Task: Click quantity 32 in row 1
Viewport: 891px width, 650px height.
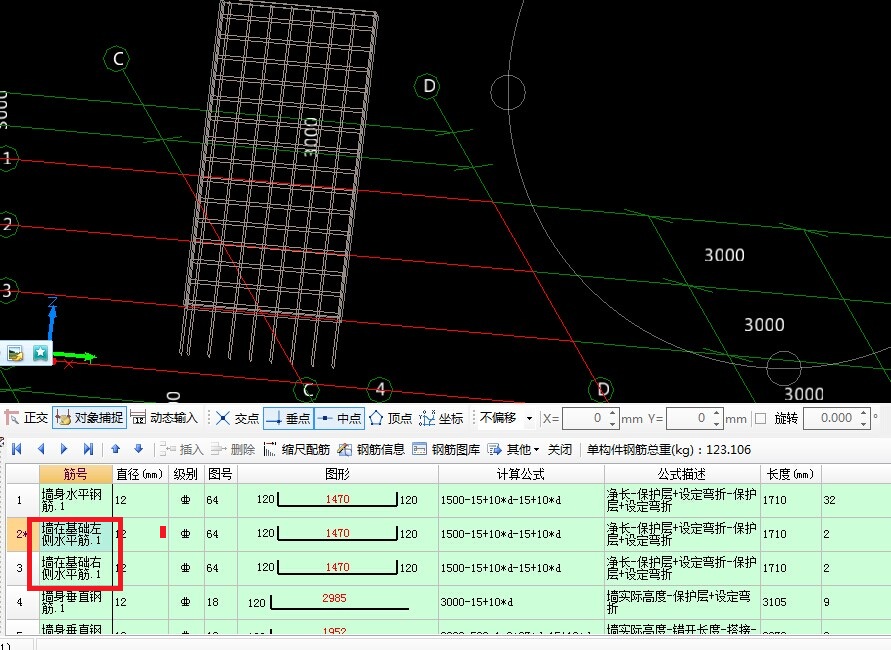Action: [x=829, y=500]
